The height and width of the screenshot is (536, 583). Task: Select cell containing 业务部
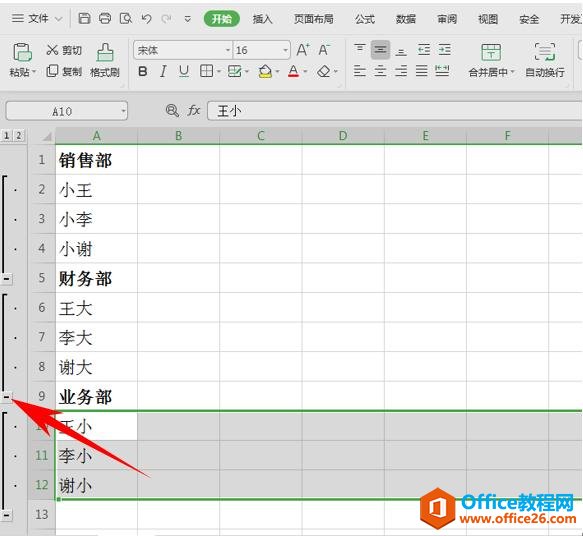coord(96,397)
